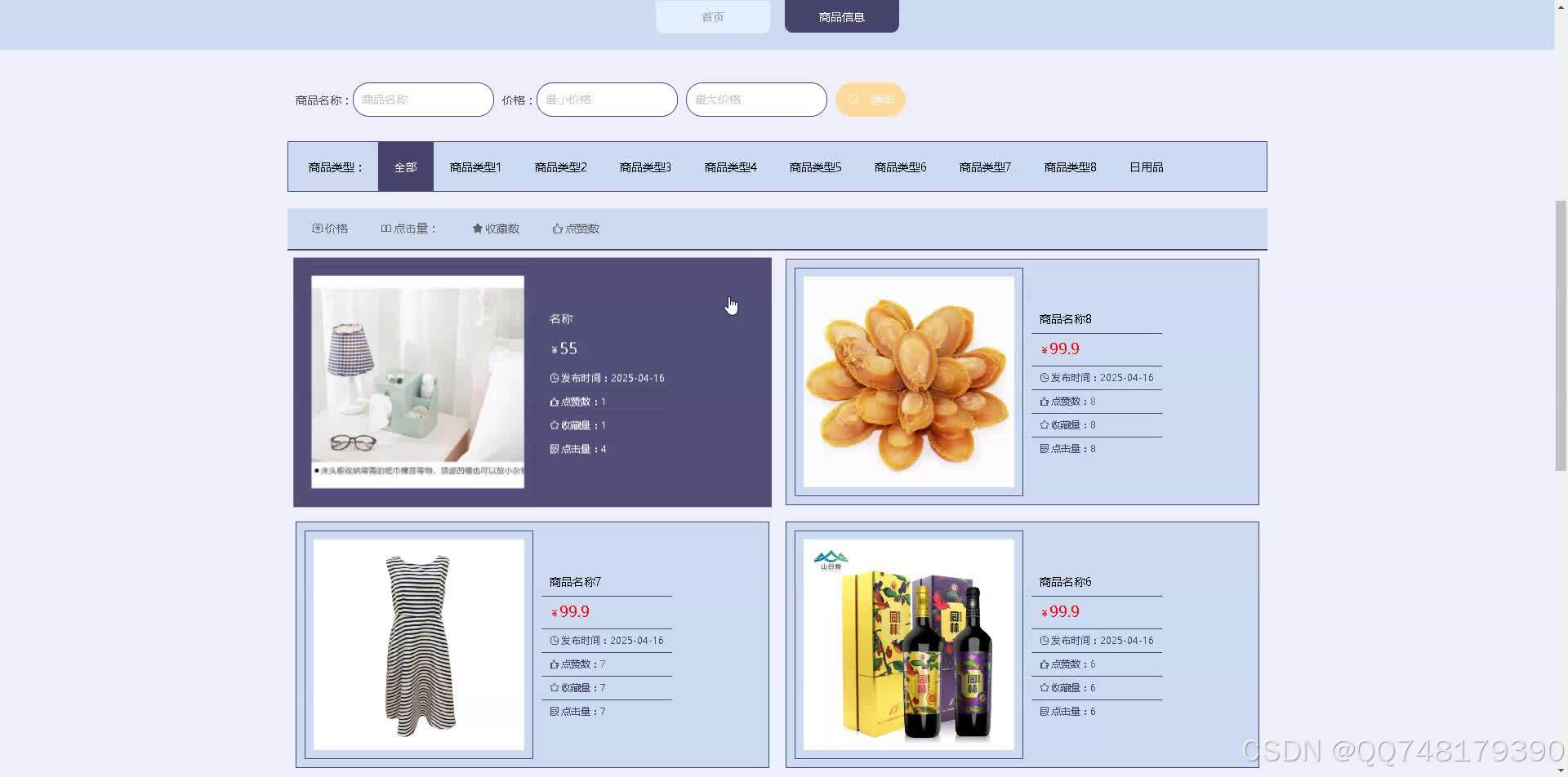Switch to the 首页 tab
This screenshot has width=1568, height=777.
point(711,16)
